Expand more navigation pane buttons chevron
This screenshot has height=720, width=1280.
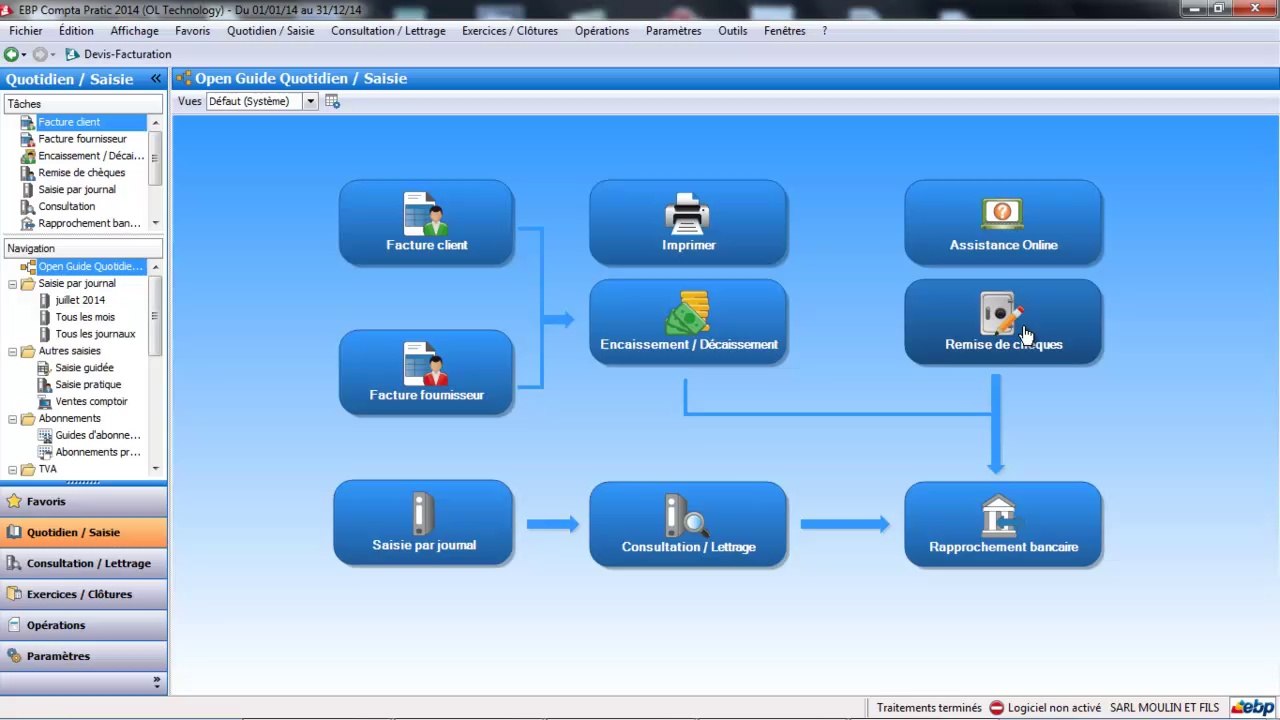(156, 682)
